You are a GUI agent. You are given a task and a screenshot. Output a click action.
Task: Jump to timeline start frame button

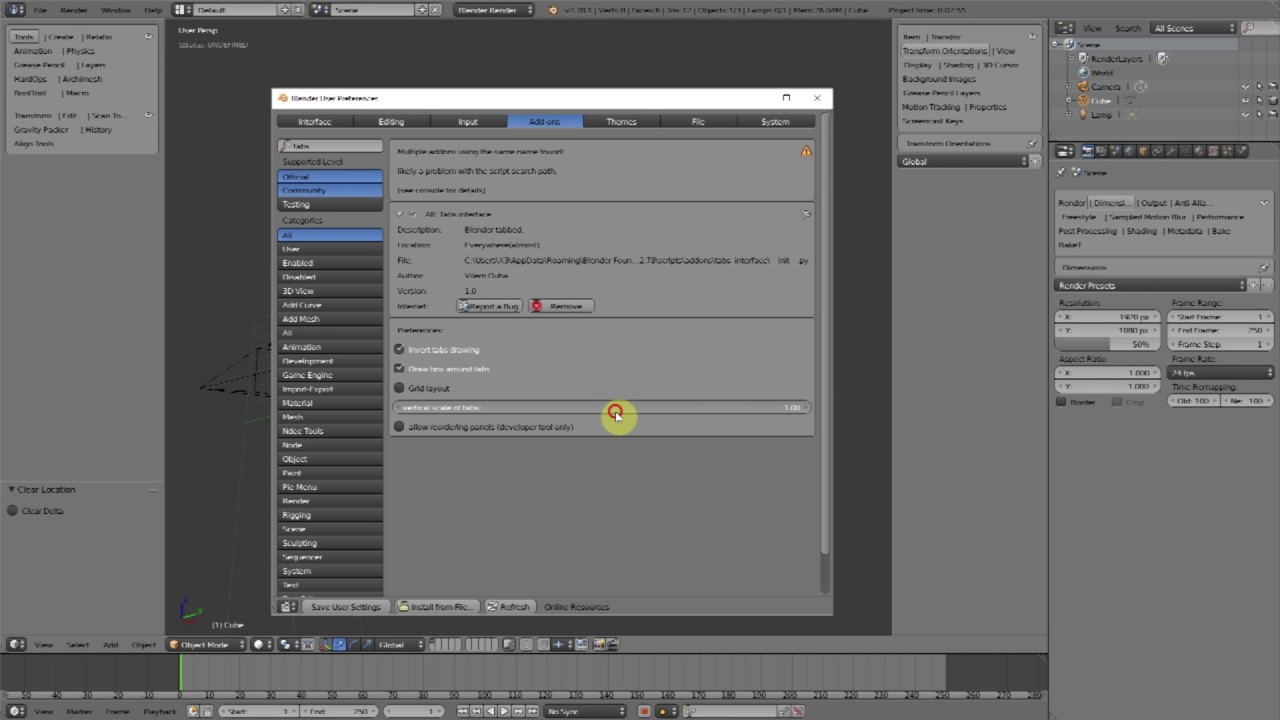coord(462,711)
